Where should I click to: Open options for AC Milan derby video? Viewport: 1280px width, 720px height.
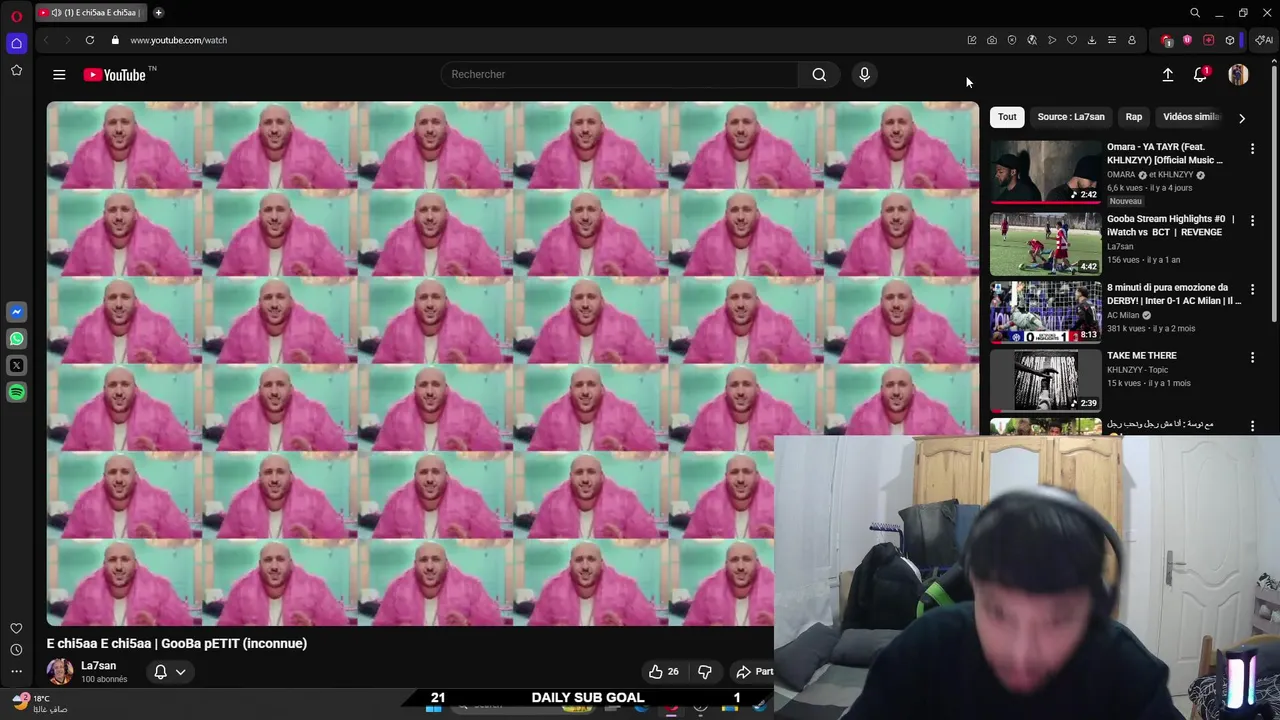point(1252,289)
